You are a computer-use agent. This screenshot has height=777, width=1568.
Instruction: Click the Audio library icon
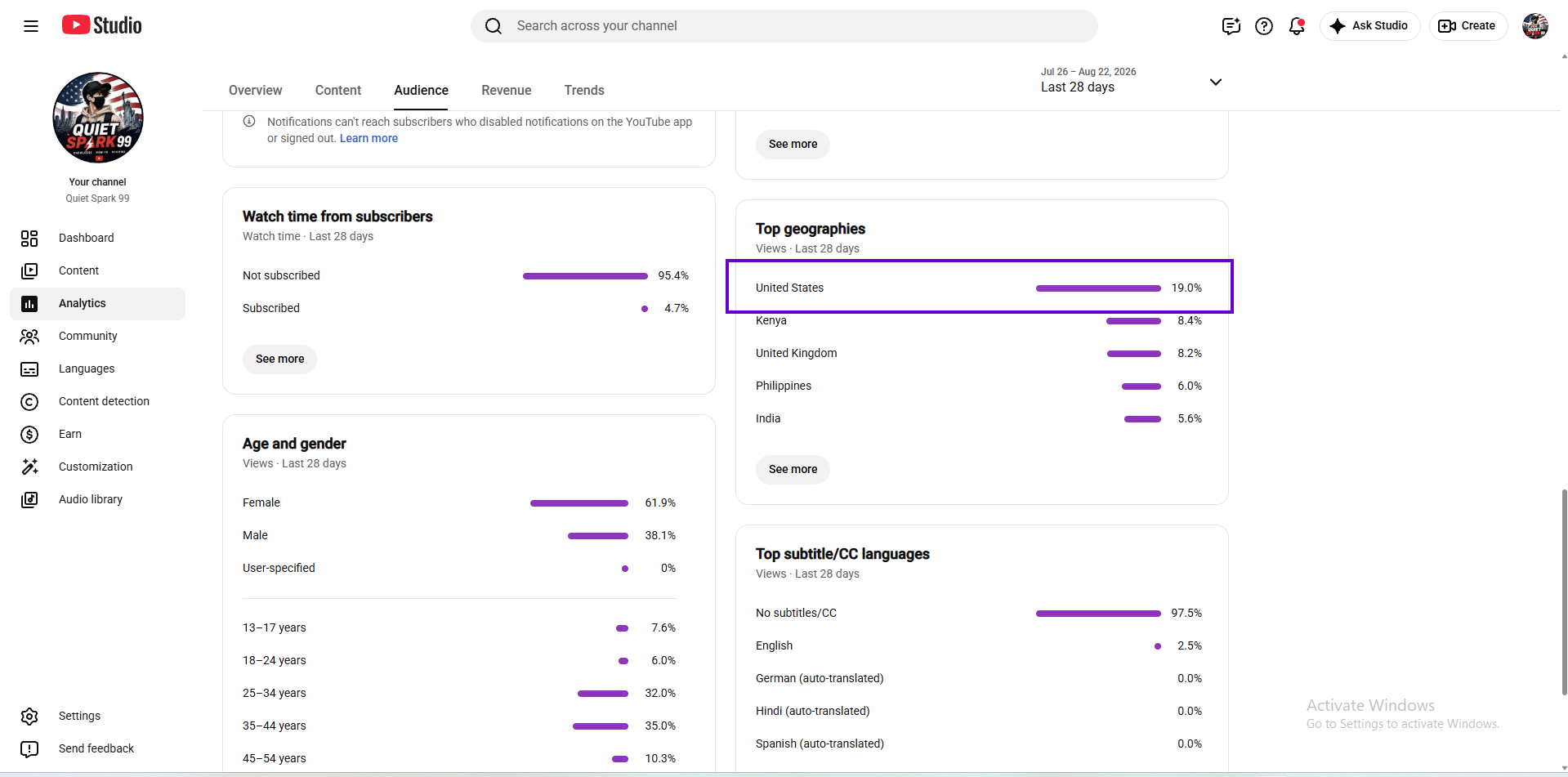[x=29, y=499]
